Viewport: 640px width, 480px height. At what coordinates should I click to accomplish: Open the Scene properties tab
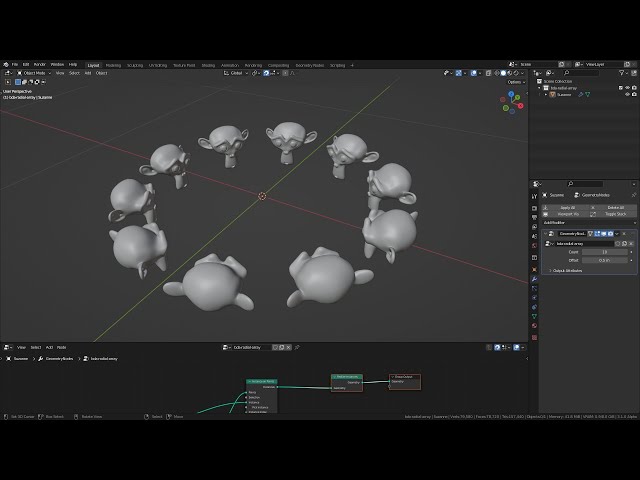pos(534,236)
